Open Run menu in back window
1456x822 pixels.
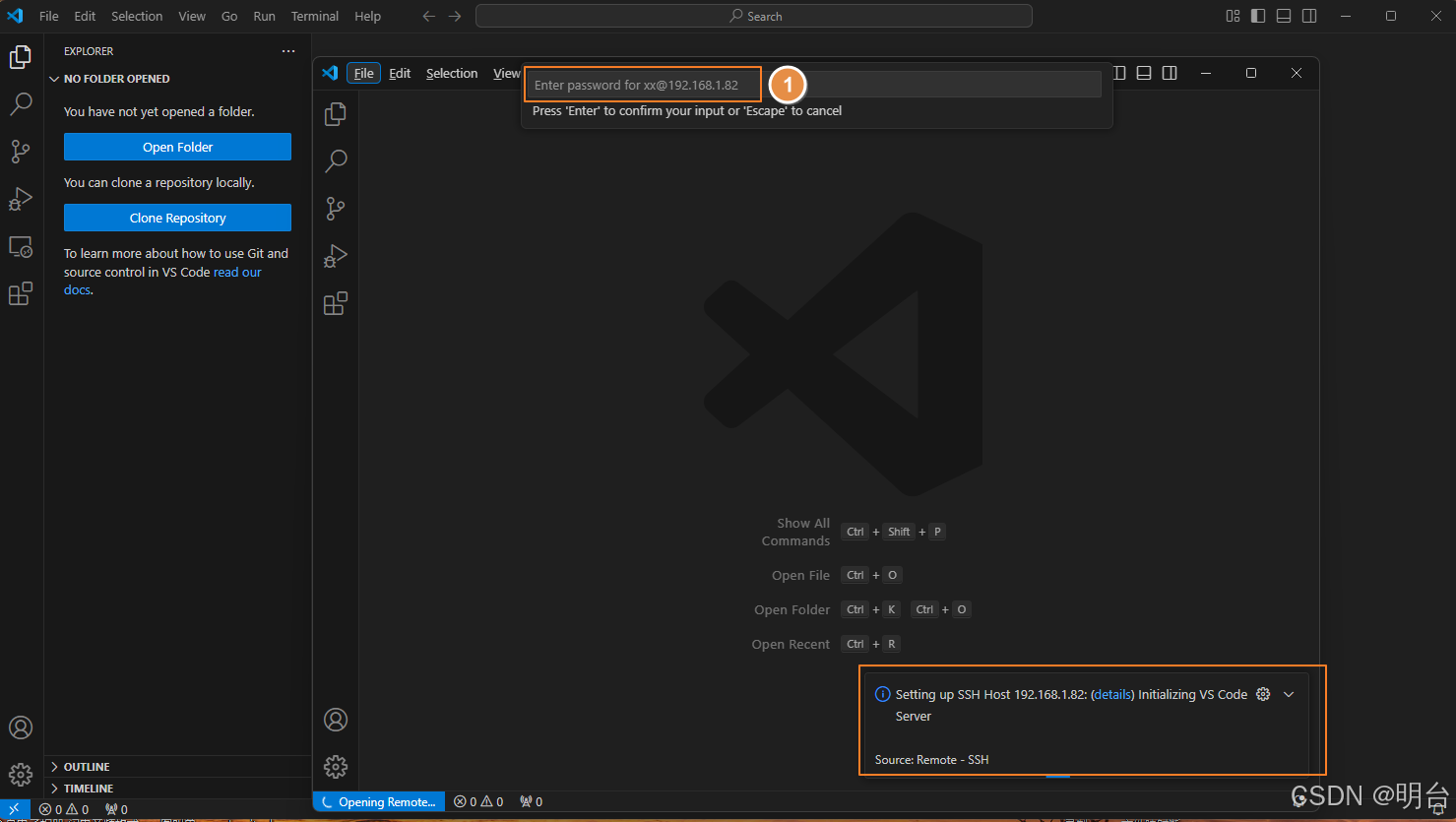pos(264,16)
